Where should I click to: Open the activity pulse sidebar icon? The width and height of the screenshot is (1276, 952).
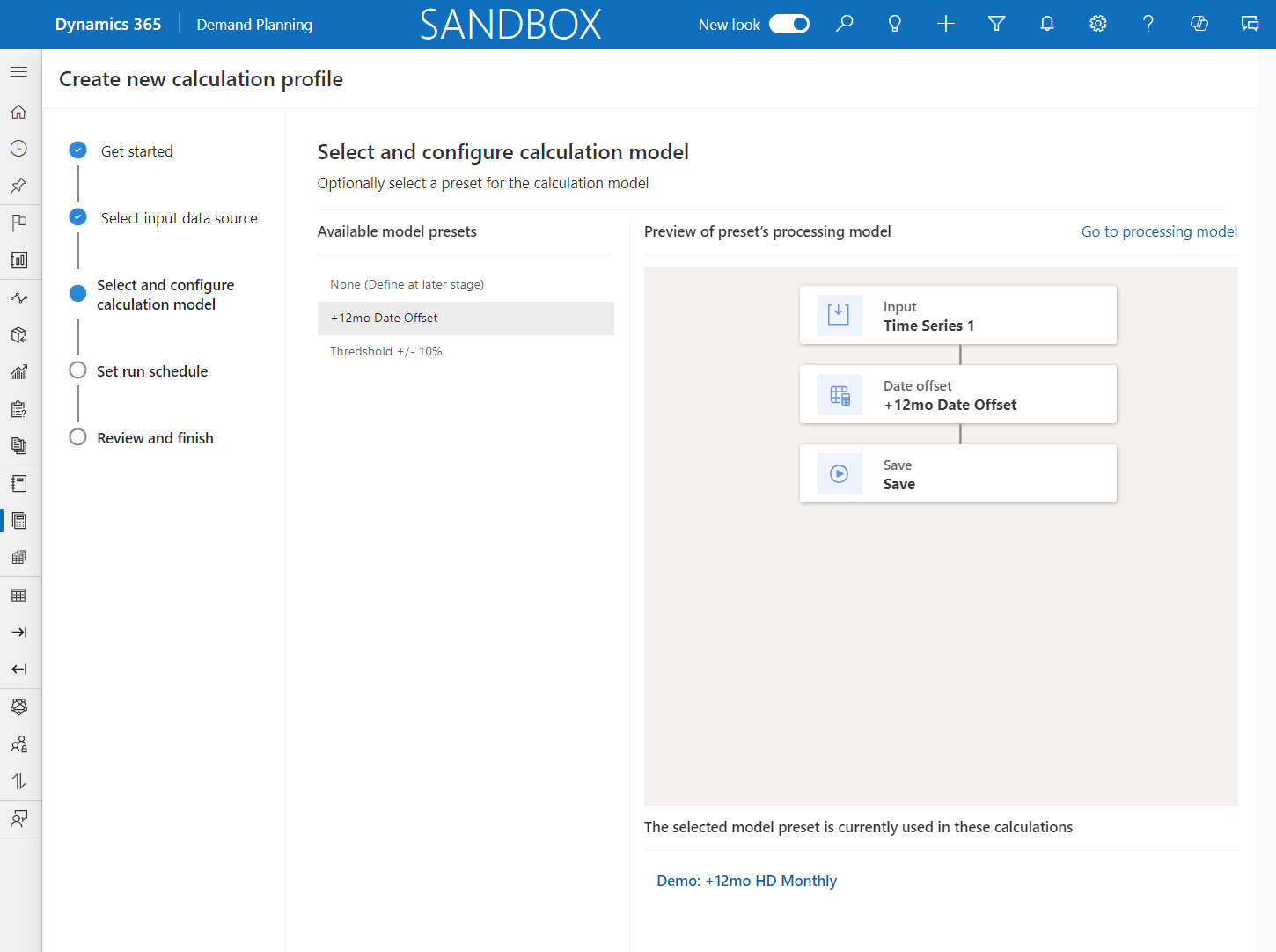[18, 297]
